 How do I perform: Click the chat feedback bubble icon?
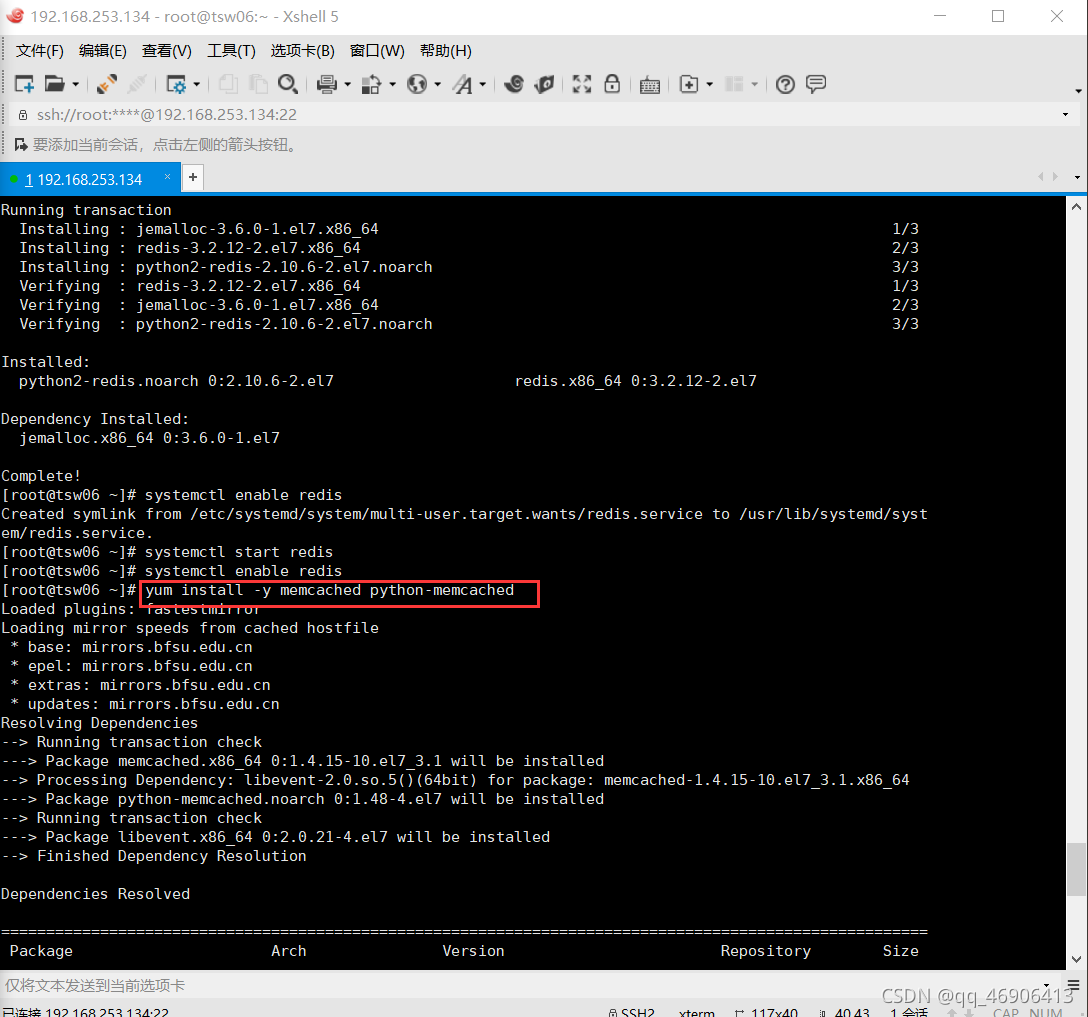(x=816, y=84)
